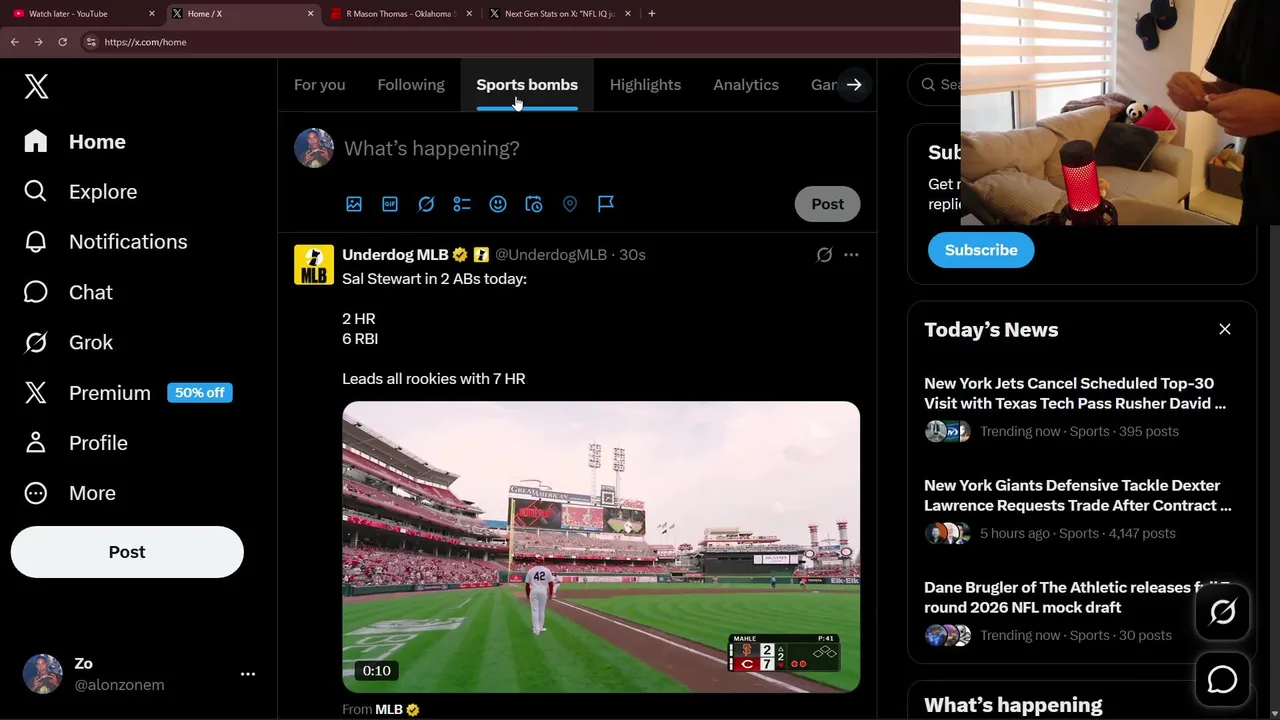Open Notifications in sidebar

pos(105,242)
